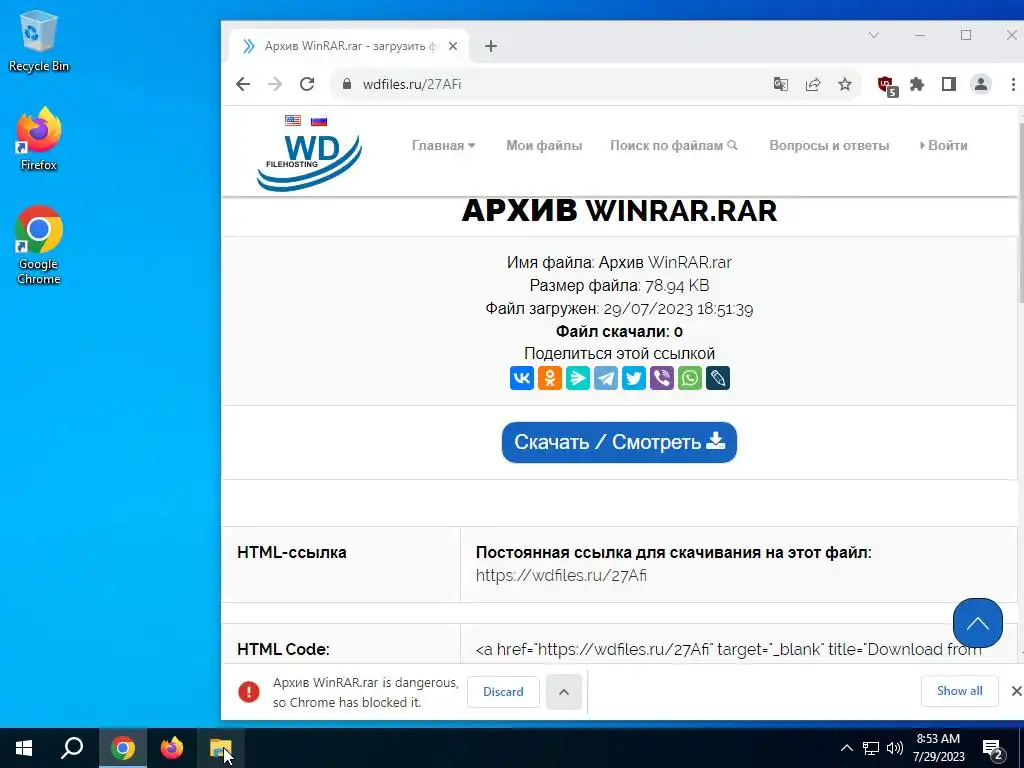The width and height of the screenshot is (1024, 768).
Task: Click the Файл скачали: 0 text
Action: click(x=619, y=332)
